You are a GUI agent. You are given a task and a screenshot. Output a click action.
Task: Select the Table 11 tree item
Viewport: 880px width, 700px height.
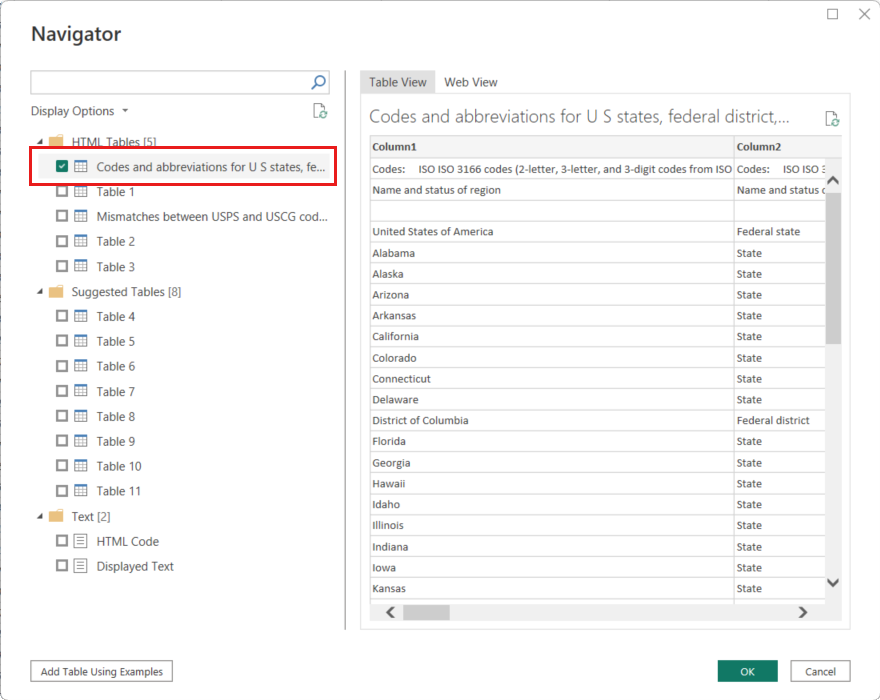pyautogui.click(x=118, y=491)
